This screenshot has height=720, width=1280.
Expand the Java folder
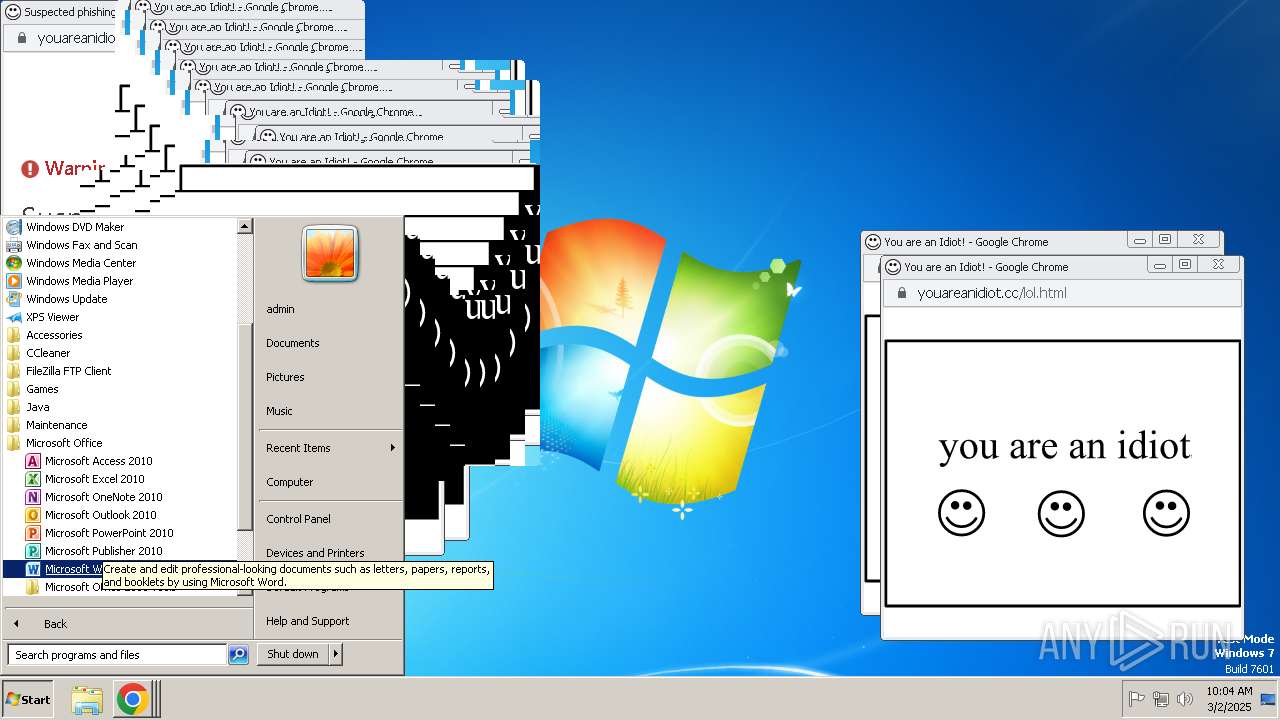click(x=37, y=407)
